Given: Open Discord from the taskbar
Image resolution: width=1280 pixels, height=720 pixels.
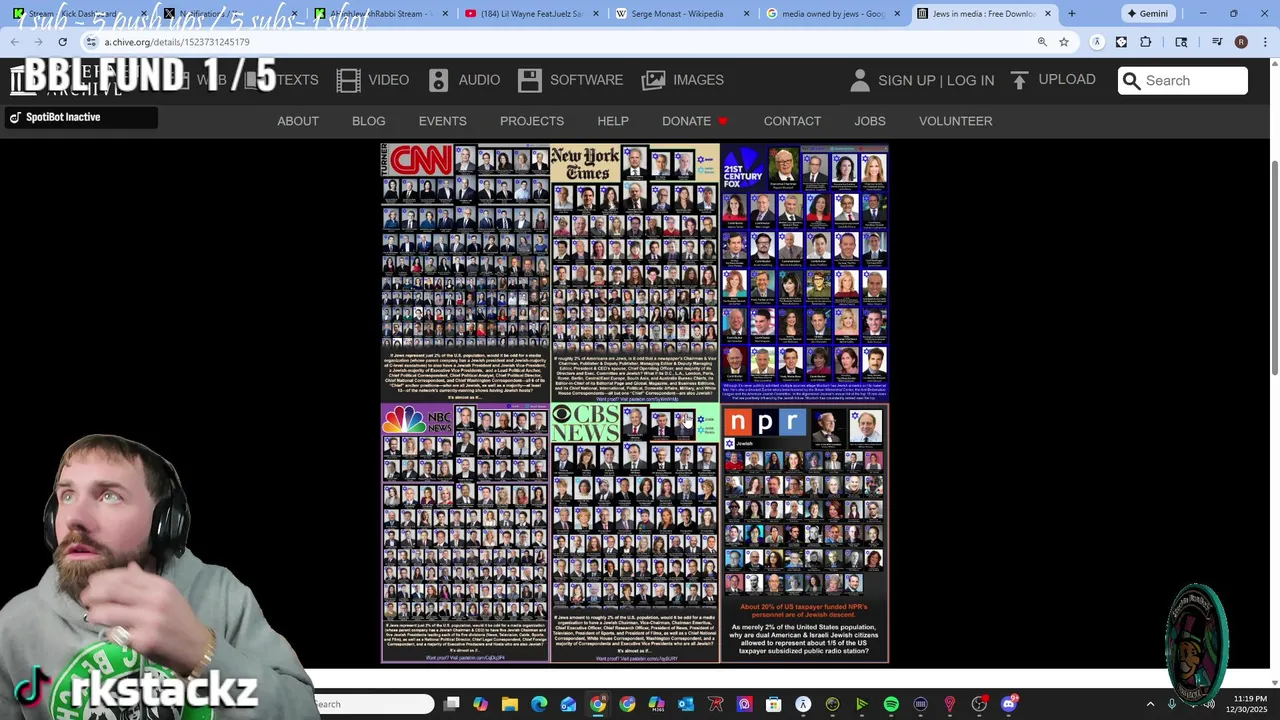Looking at the screenshot, I should click(1008, 704).
